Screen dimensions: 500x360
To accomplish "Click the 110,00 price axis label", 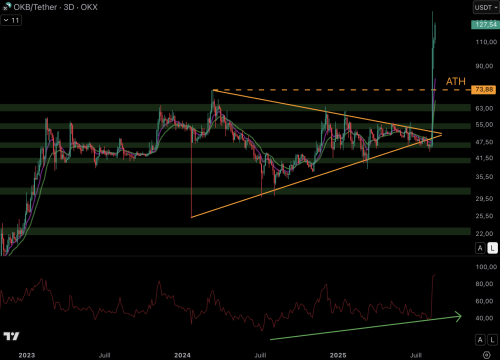I will click(x=486, y=42).
